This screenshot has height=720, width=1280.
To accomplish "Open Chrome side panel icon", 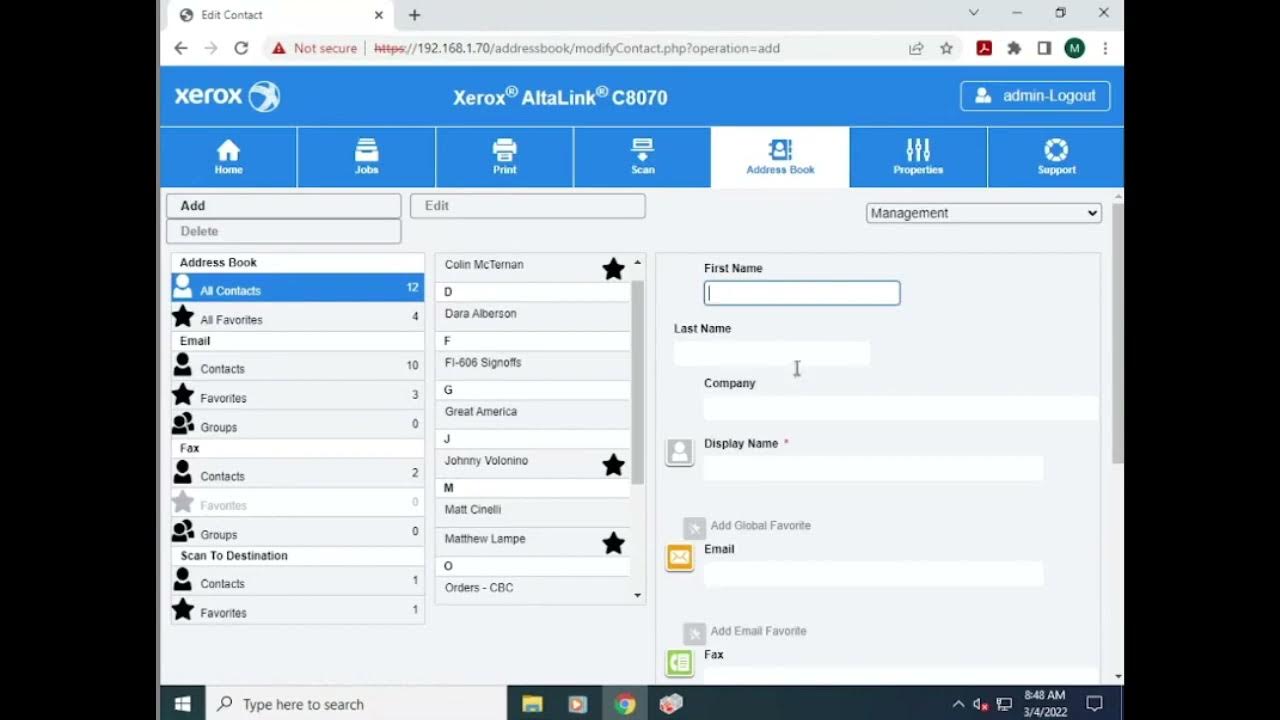I will point(1044,48).
